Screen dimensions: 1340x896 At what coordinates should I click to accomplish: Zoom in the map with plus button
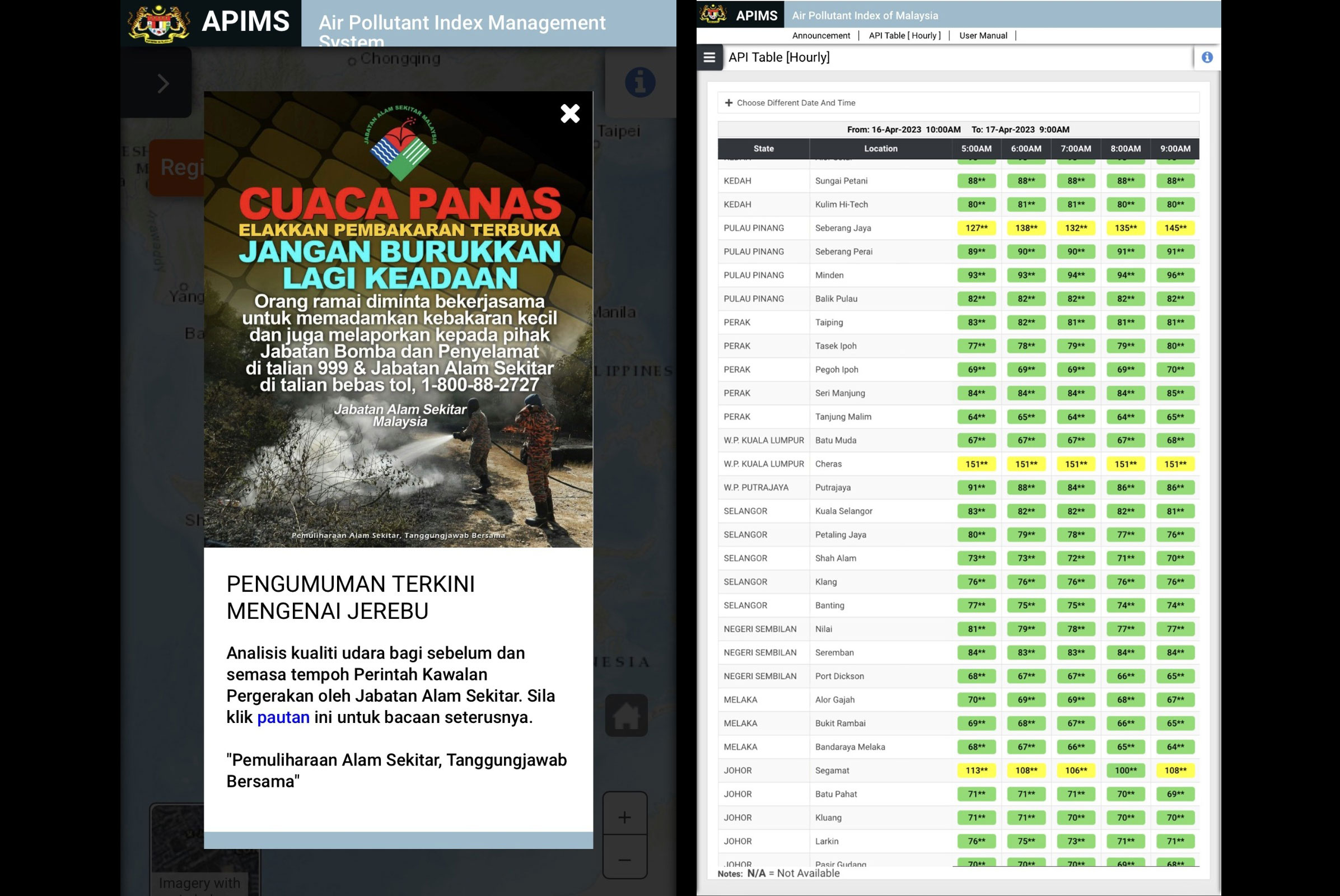(x=624, y=816)
